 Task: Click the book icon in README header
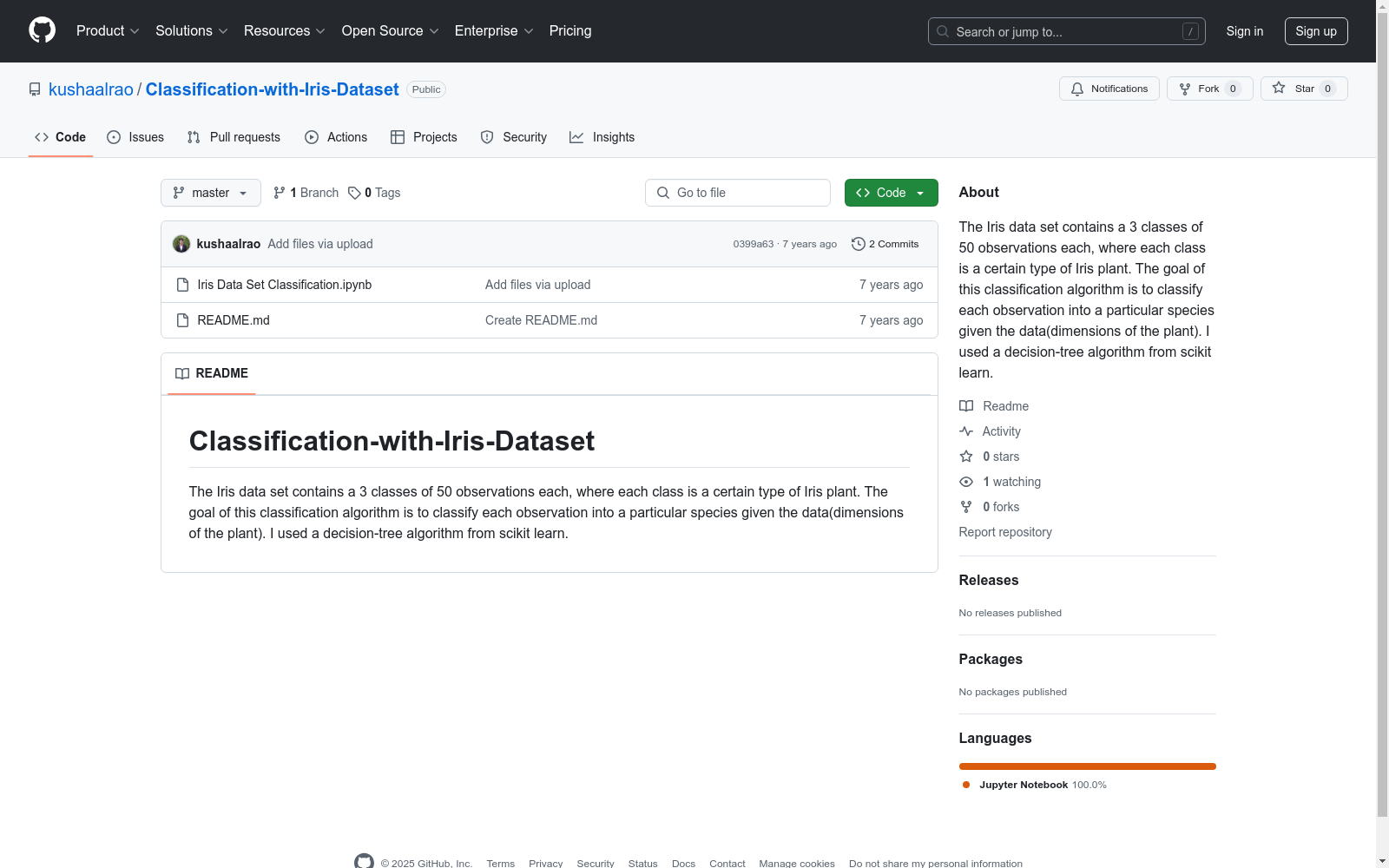tap(182, 373)
